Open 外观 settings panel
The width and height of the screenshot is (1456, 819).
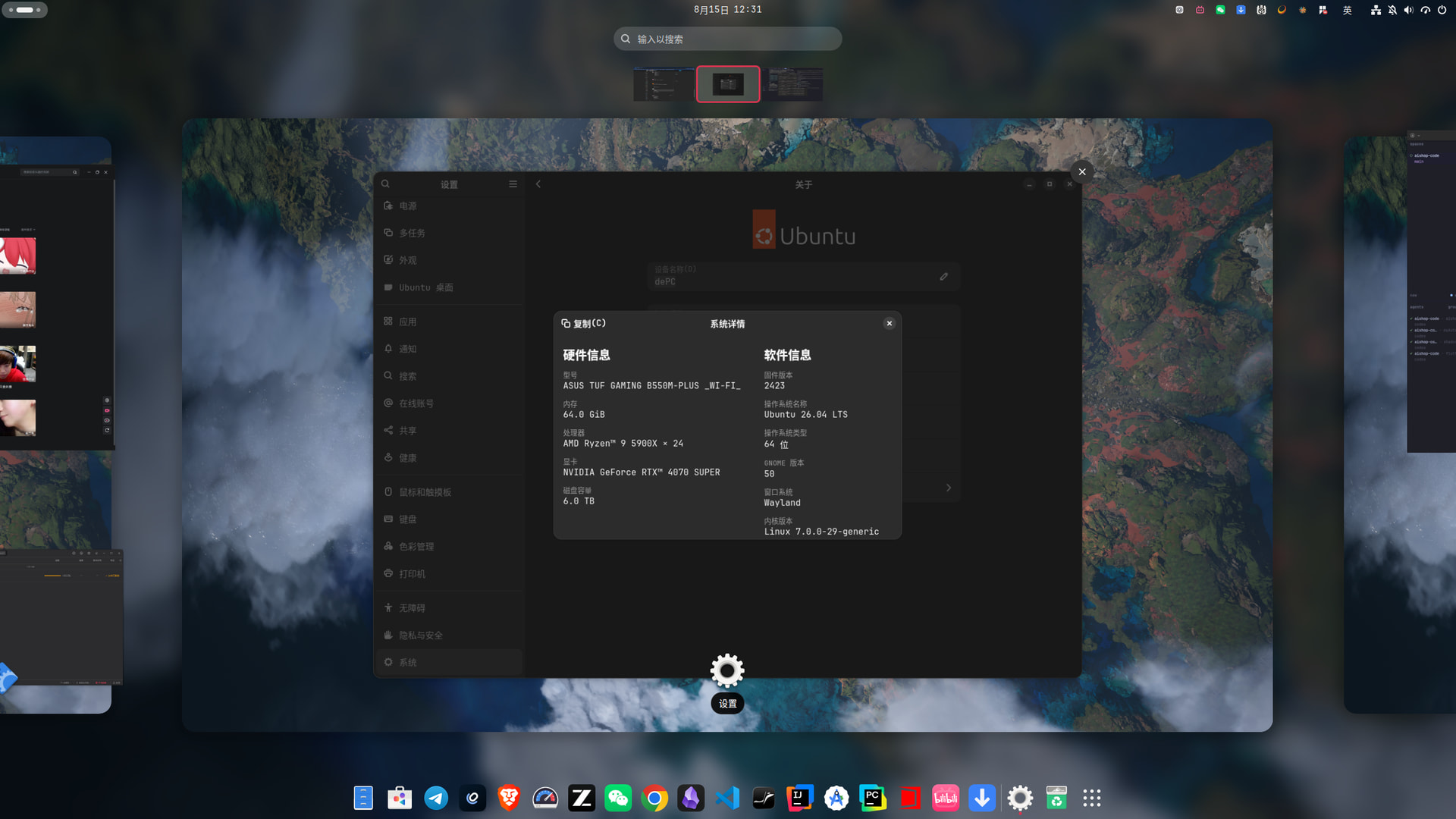coord(449,261)
